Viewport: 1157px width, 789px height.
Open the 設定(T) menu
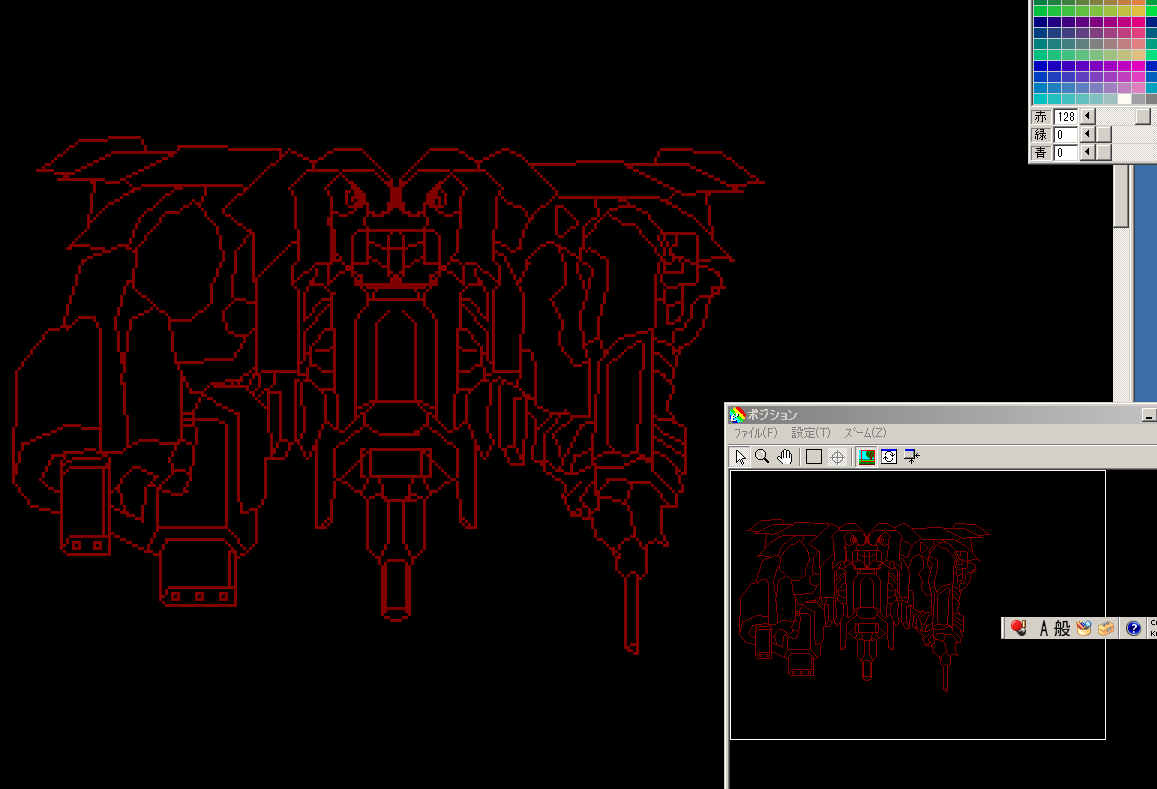[811, 433]
